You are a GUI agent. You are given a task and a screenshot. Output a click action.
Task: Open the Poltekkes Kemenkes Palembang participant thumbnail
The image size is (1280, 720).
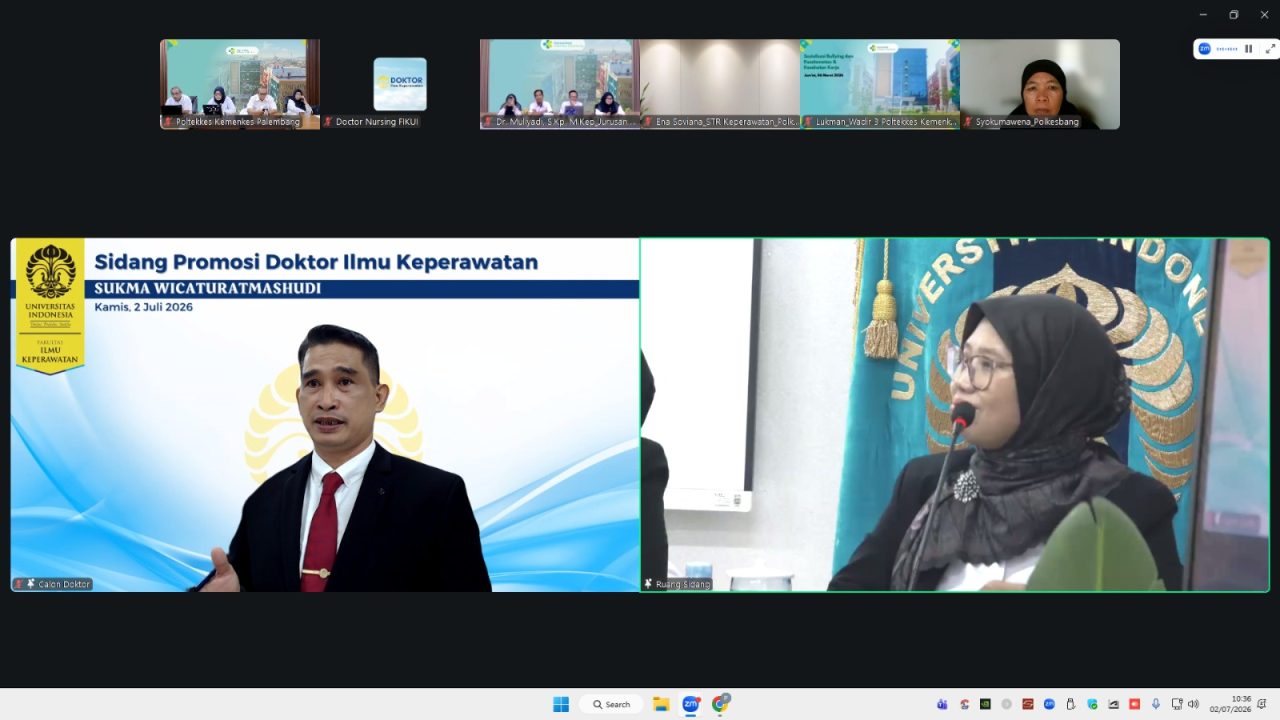click(x=240, y=84)
